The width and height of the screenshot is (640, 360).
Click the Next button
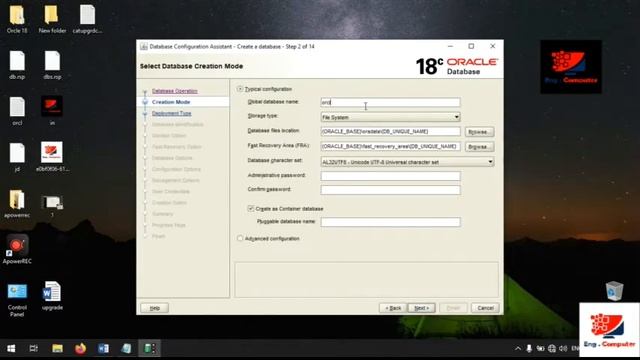point(422,308)
